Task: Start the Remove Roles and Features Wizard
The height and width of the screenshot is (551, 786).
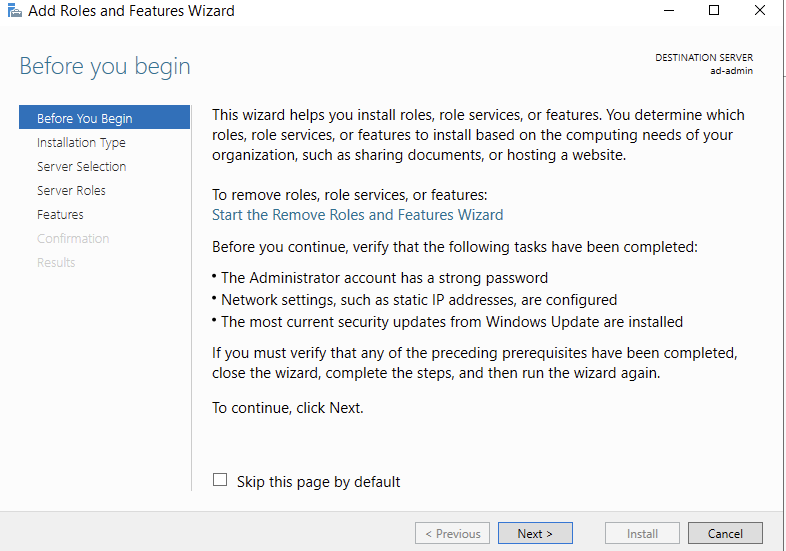Action: coord(357,215)
